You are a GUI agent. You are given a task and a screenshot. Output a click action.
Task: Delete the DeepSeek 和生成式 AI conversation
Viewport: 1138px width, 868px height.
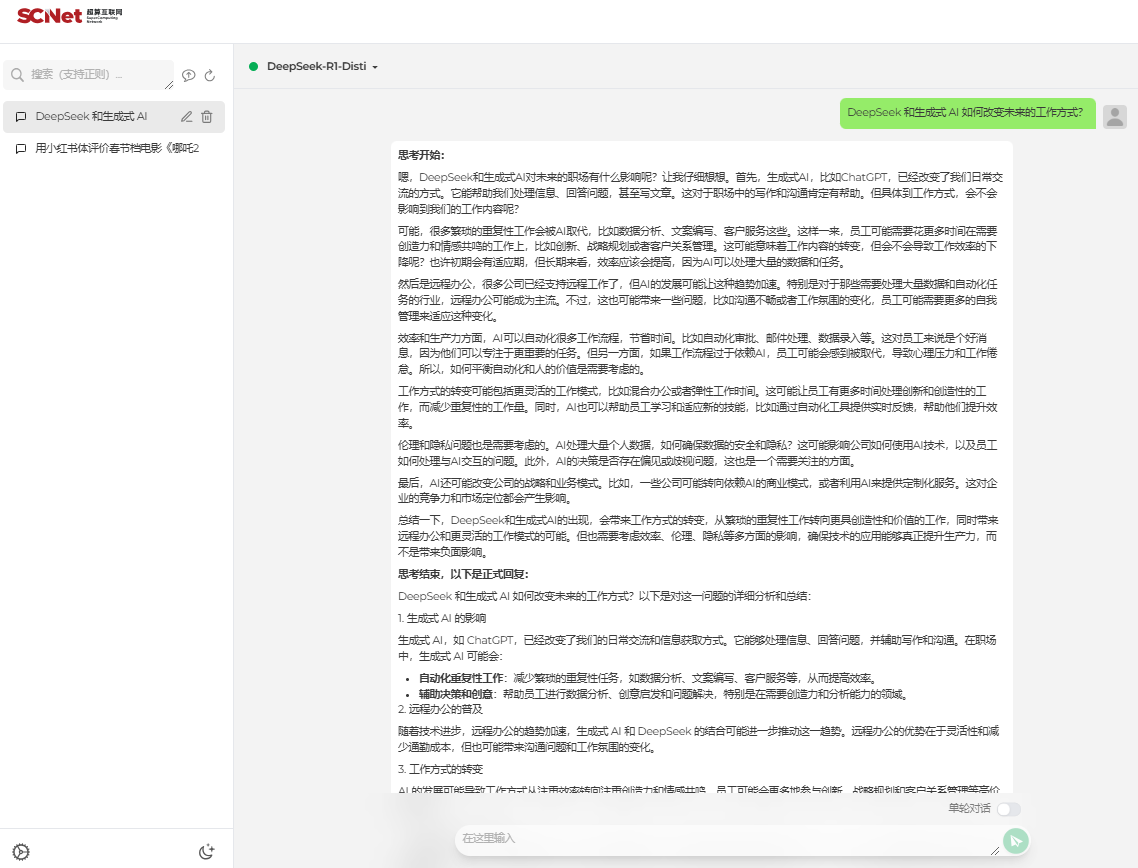tap(207, 117)
